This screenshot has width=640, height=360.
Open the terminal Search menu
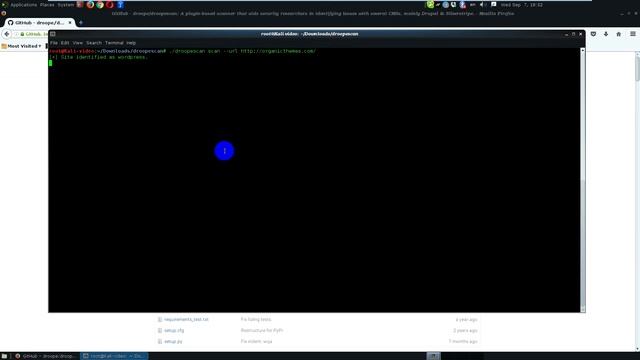94,43
